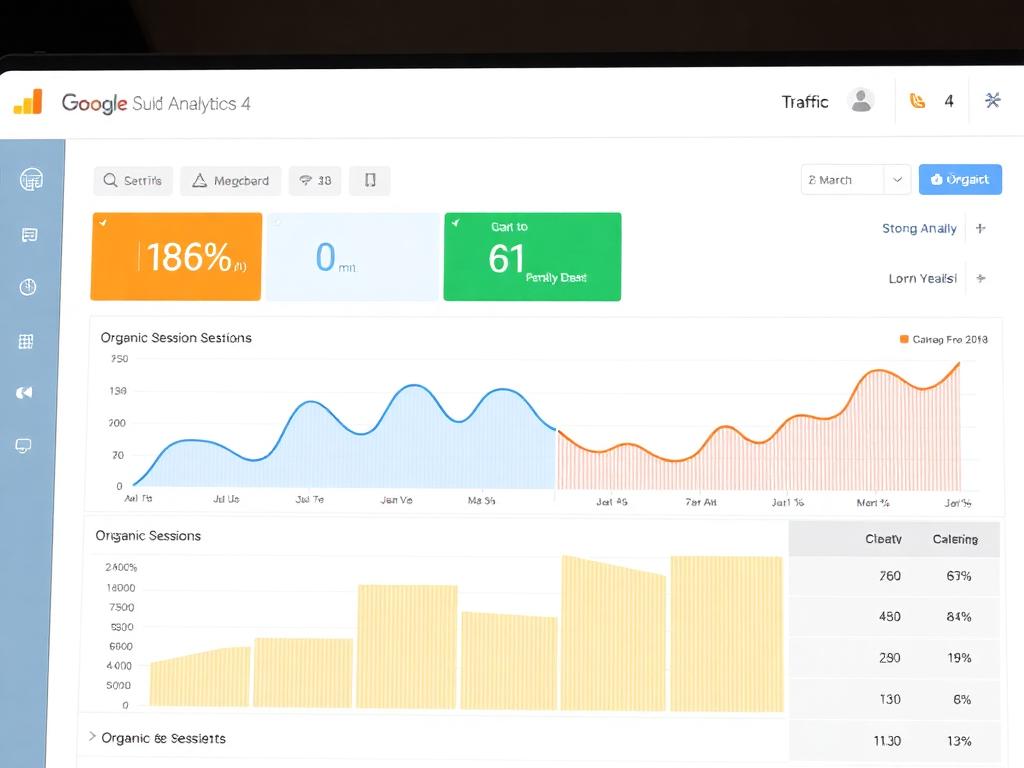This screenshot has width=1024, height=768.
Task: Click the 130 table cell
Action: pos(889,699)
